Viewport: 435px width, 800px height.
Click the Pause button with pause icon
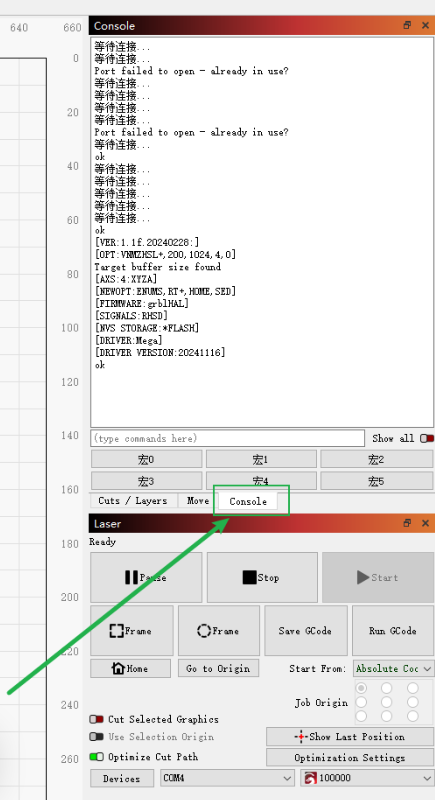(146, 578)
